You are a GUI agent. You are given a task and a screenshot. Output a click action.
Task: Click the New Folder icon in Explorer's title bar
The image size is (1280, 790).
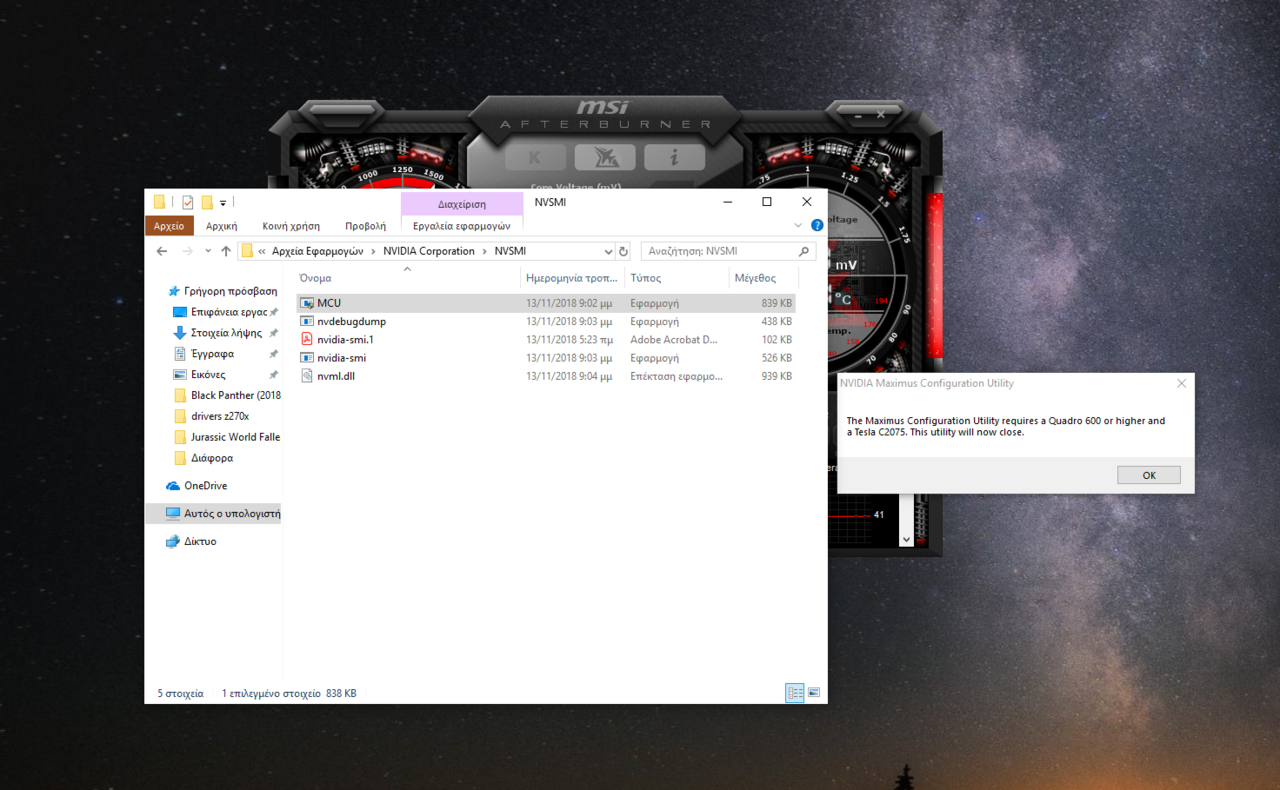coord(207,202)
